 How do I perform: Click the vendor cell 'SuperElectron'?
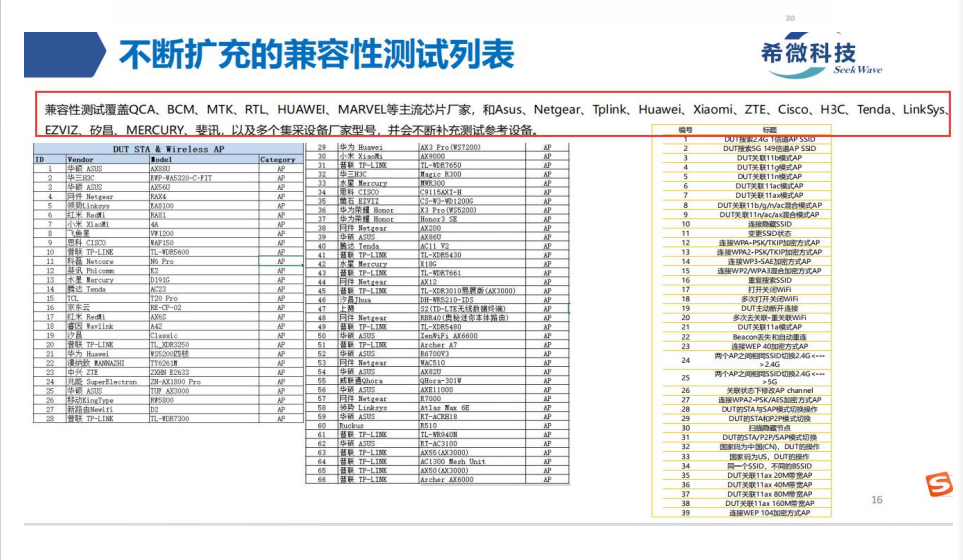coord(111,381)
